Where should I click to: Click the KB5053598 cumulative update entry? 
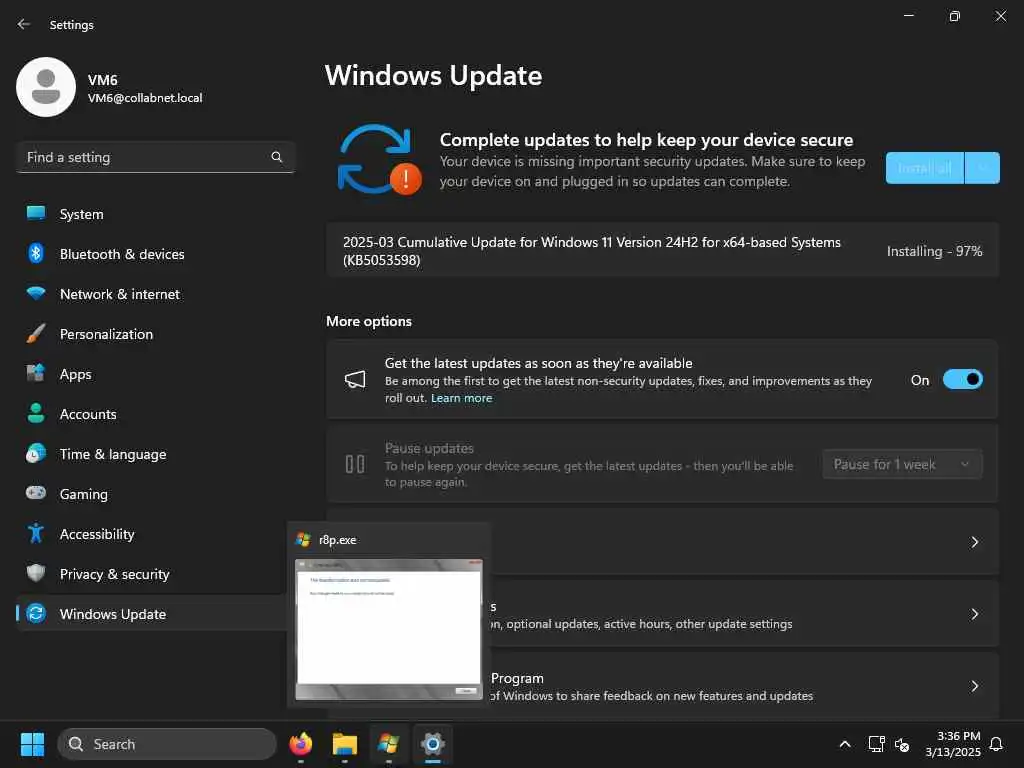662,251
